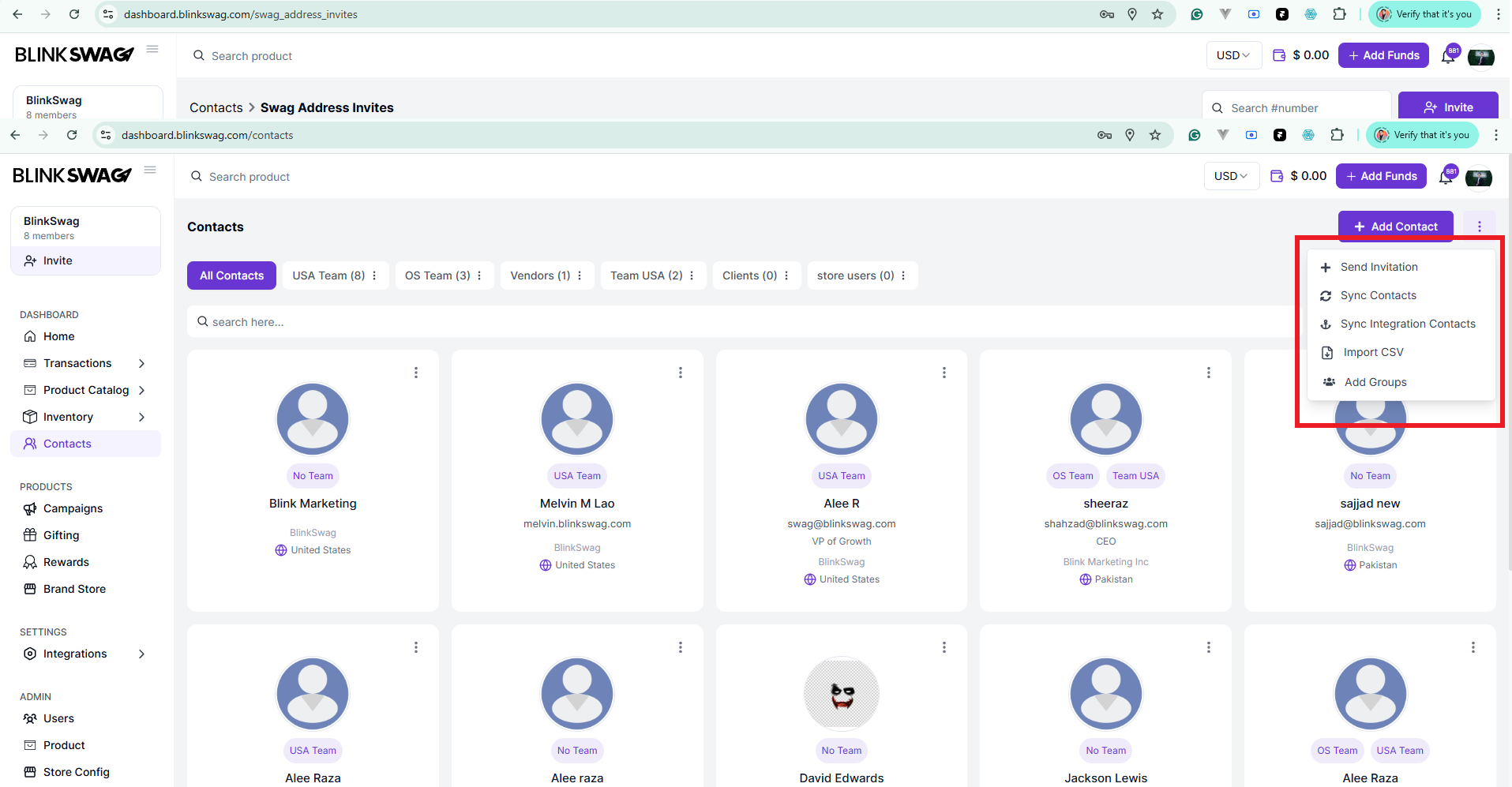Viewport: 1512px width, 787px height.
Task: Click David Edwards joker avatar thumbnail
Action: 842,694
